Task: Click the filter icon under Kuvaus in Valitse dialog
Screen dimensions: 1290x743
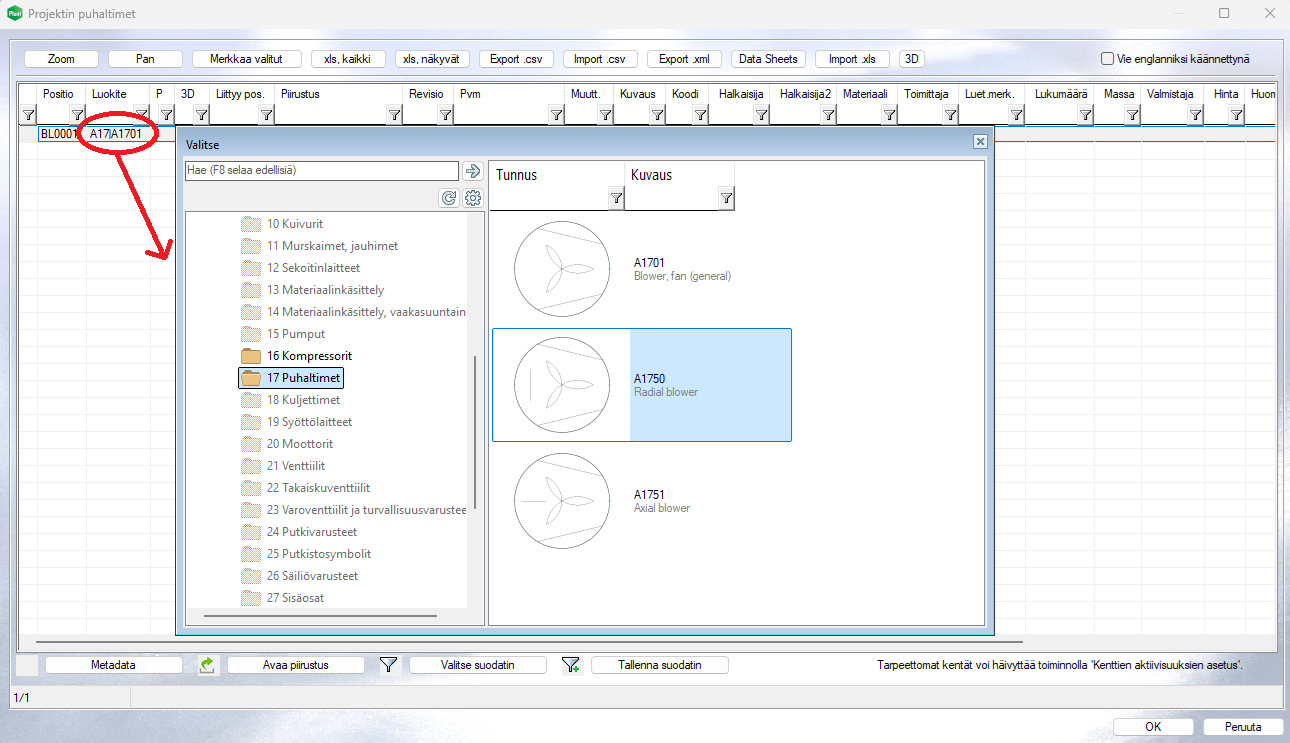Action: (726, 199)
